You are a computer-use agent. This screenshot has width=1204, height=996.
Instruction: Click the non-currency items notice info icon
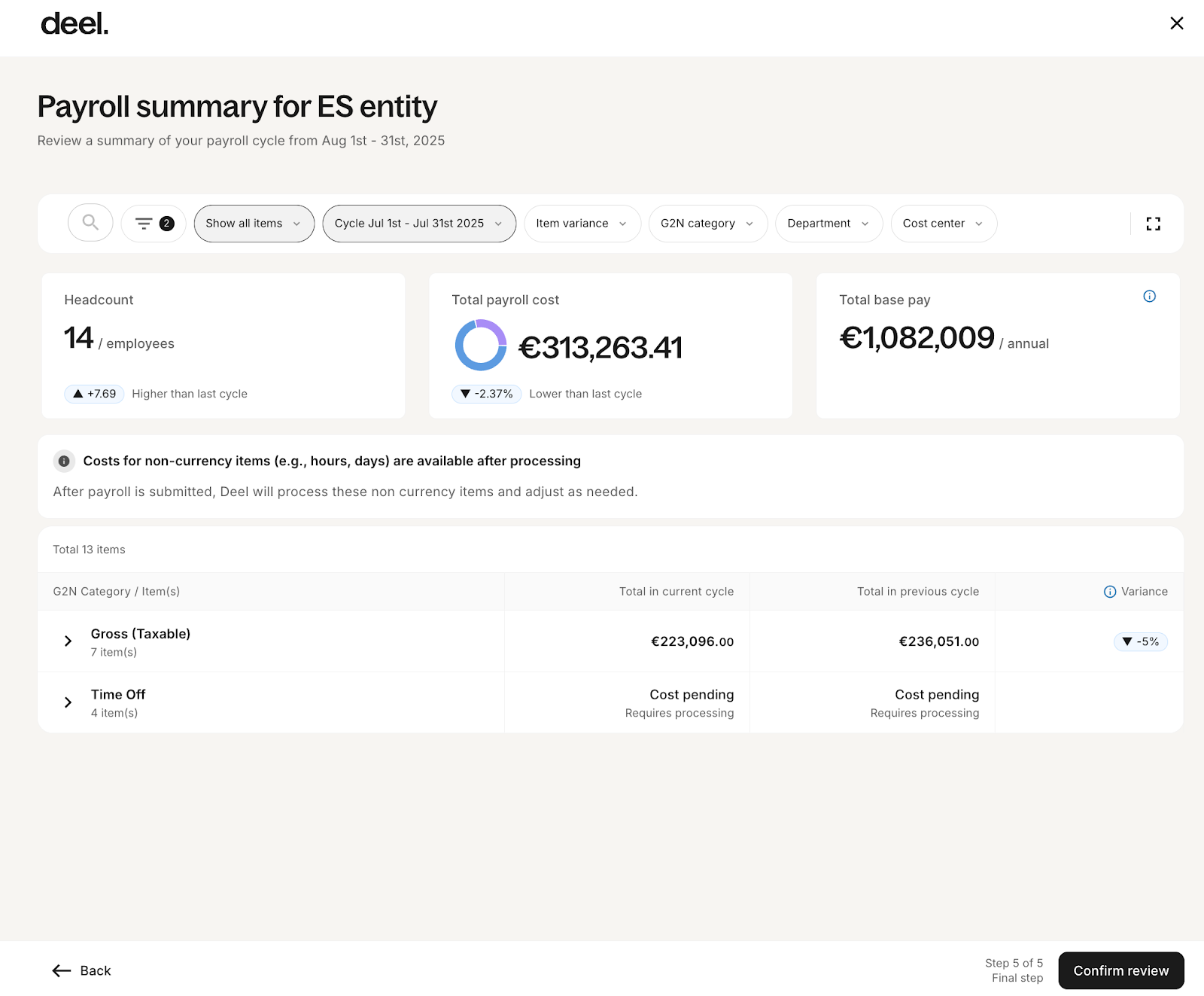(x=64, y=461)
